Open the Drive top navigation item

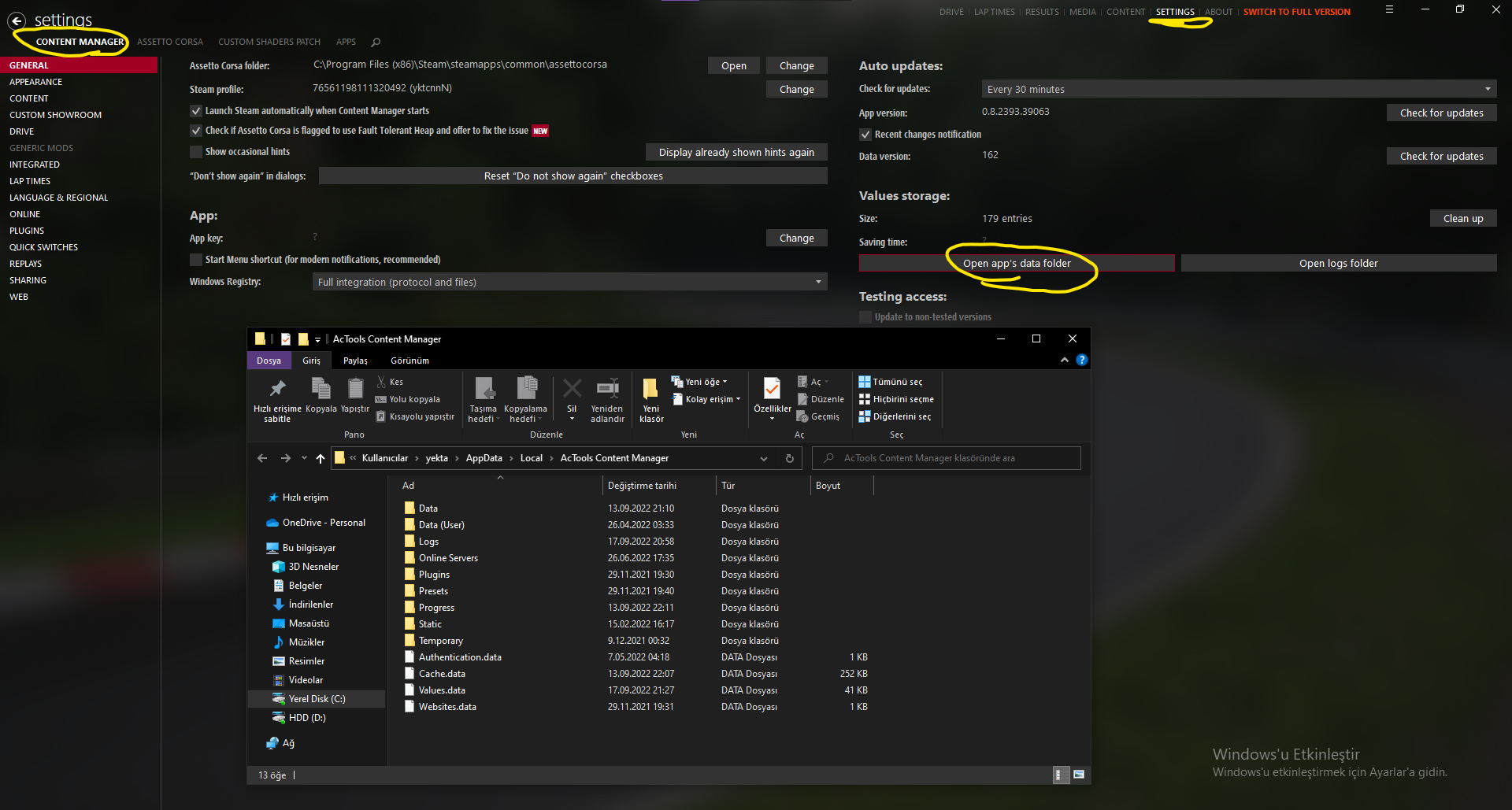[x=951, y=12]
